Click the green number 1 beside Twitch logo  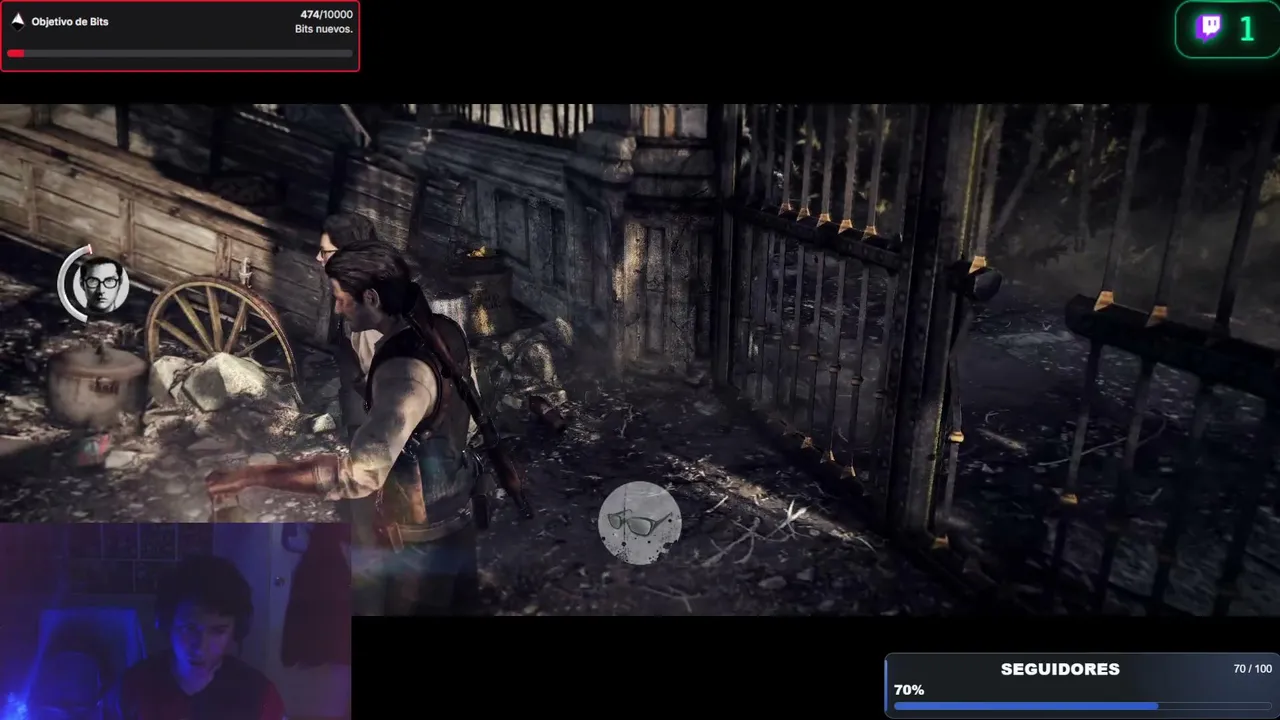tap(1246, 29)
